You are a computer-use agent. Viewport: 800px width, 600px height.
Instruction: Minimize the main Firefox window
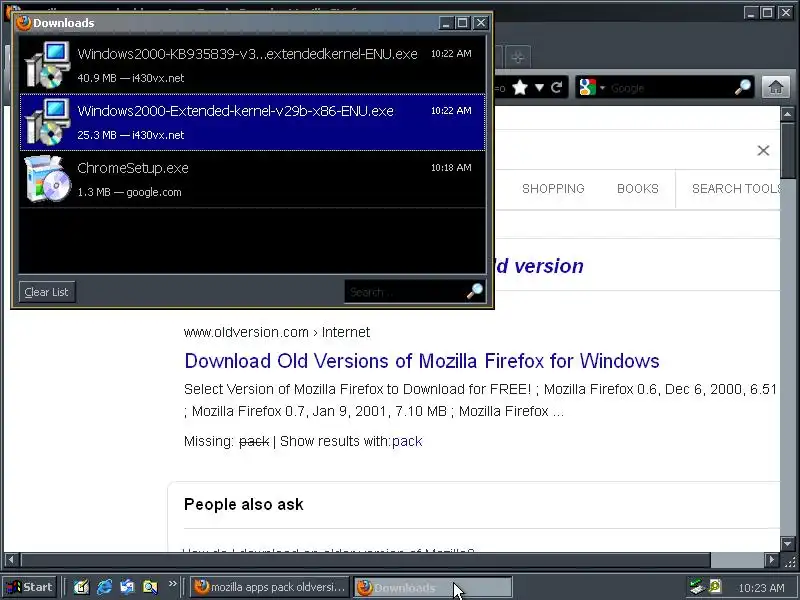coord(750,13)
